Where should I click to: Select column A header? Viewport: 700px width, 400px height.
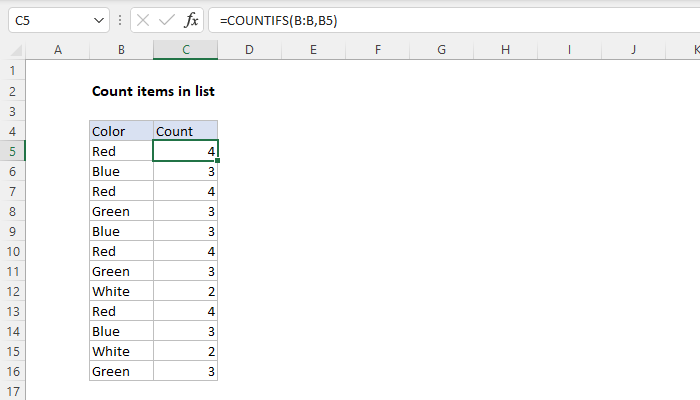(58, 50)
